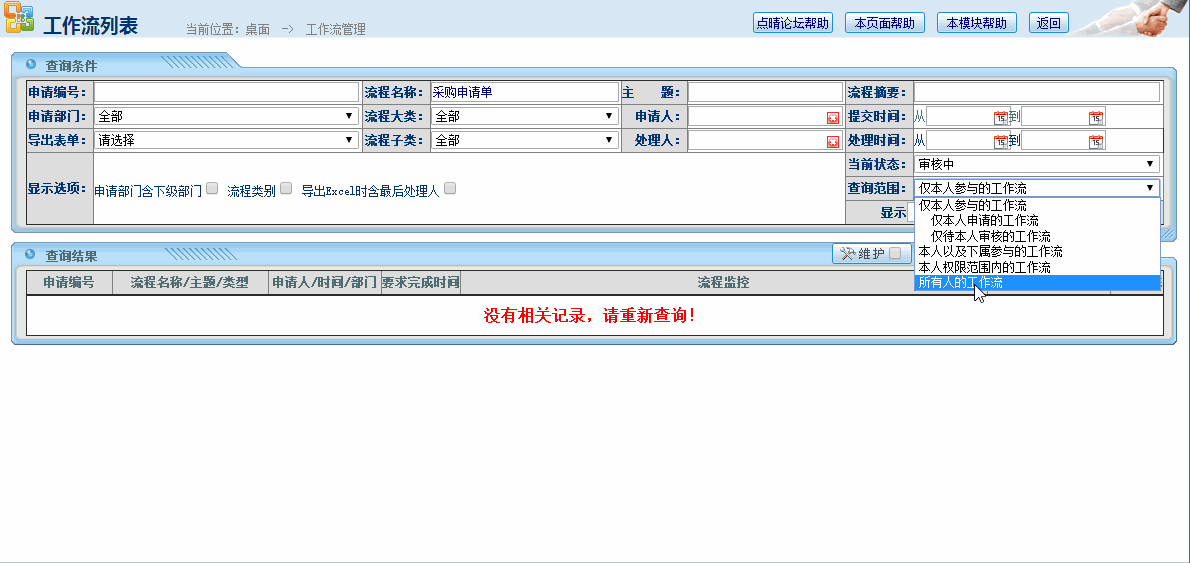Expand the 申请部门 dropdown
Image resolution: width=1190 pixels, height=563 pixels.
[x=226, y=116]
